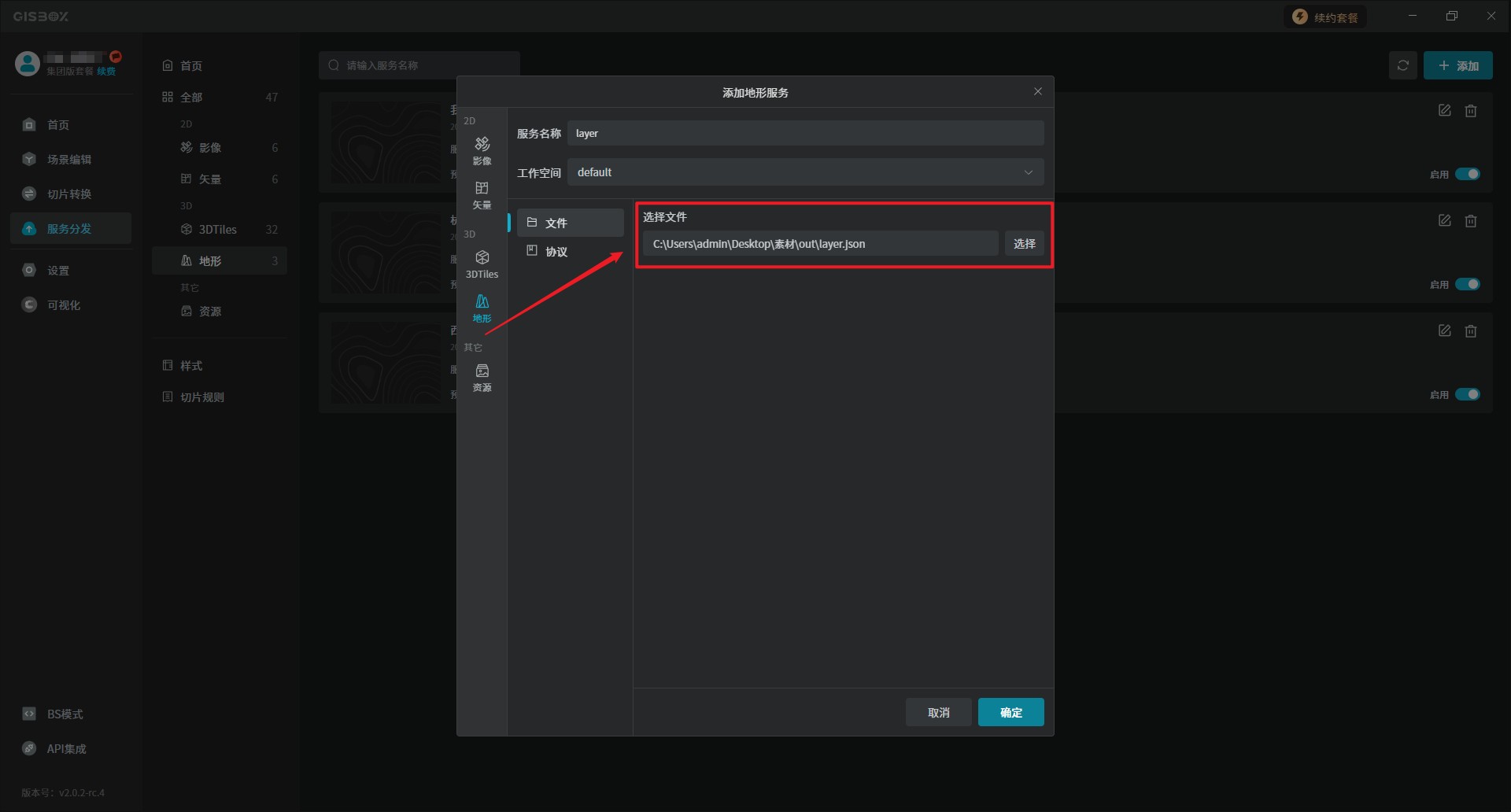The width and height of the screenshot is (1511, 812).
Task: Select the 地形 terrain icon in dialog
Action: click(482, 308)
